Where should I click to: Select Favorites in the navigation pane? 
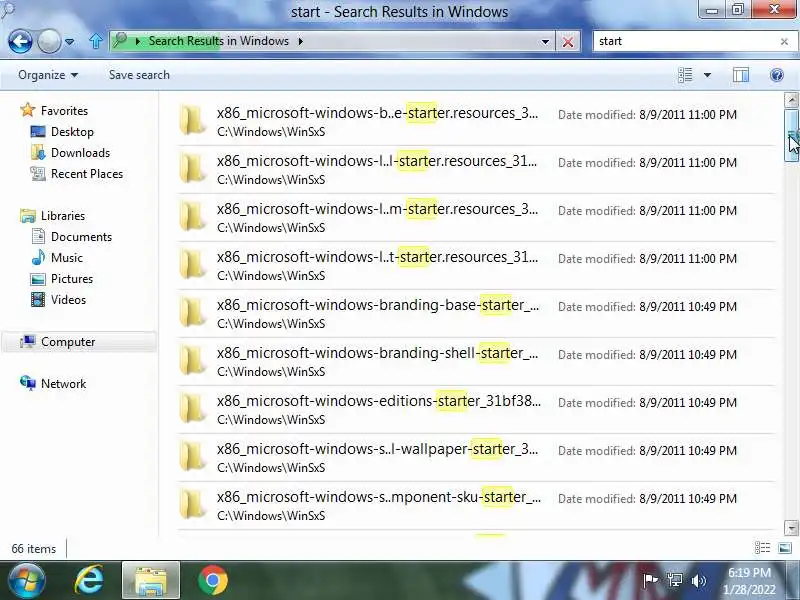(64, 111)
